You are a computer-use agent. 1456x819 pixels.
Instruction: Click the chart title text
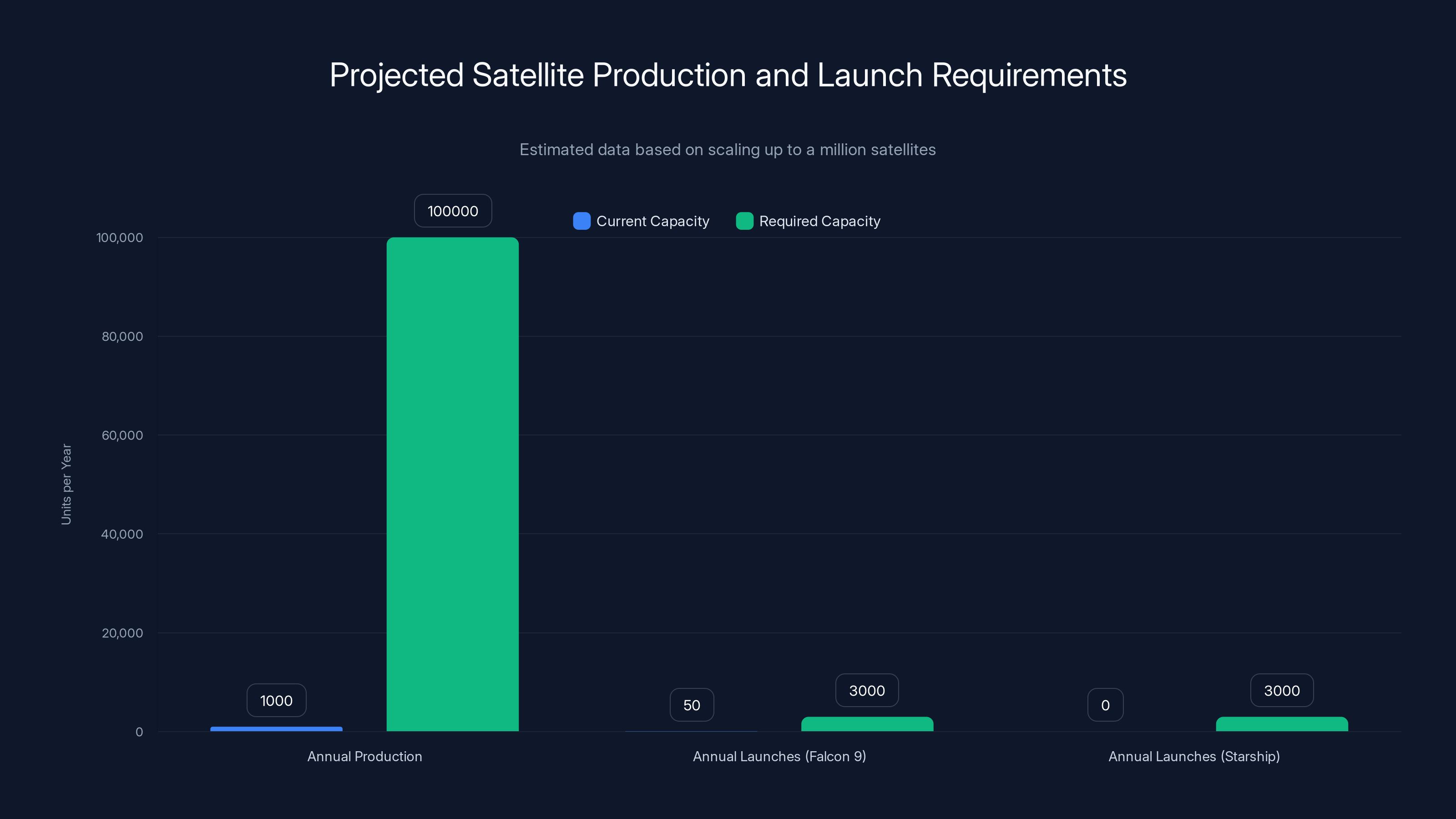coord(728,74)
